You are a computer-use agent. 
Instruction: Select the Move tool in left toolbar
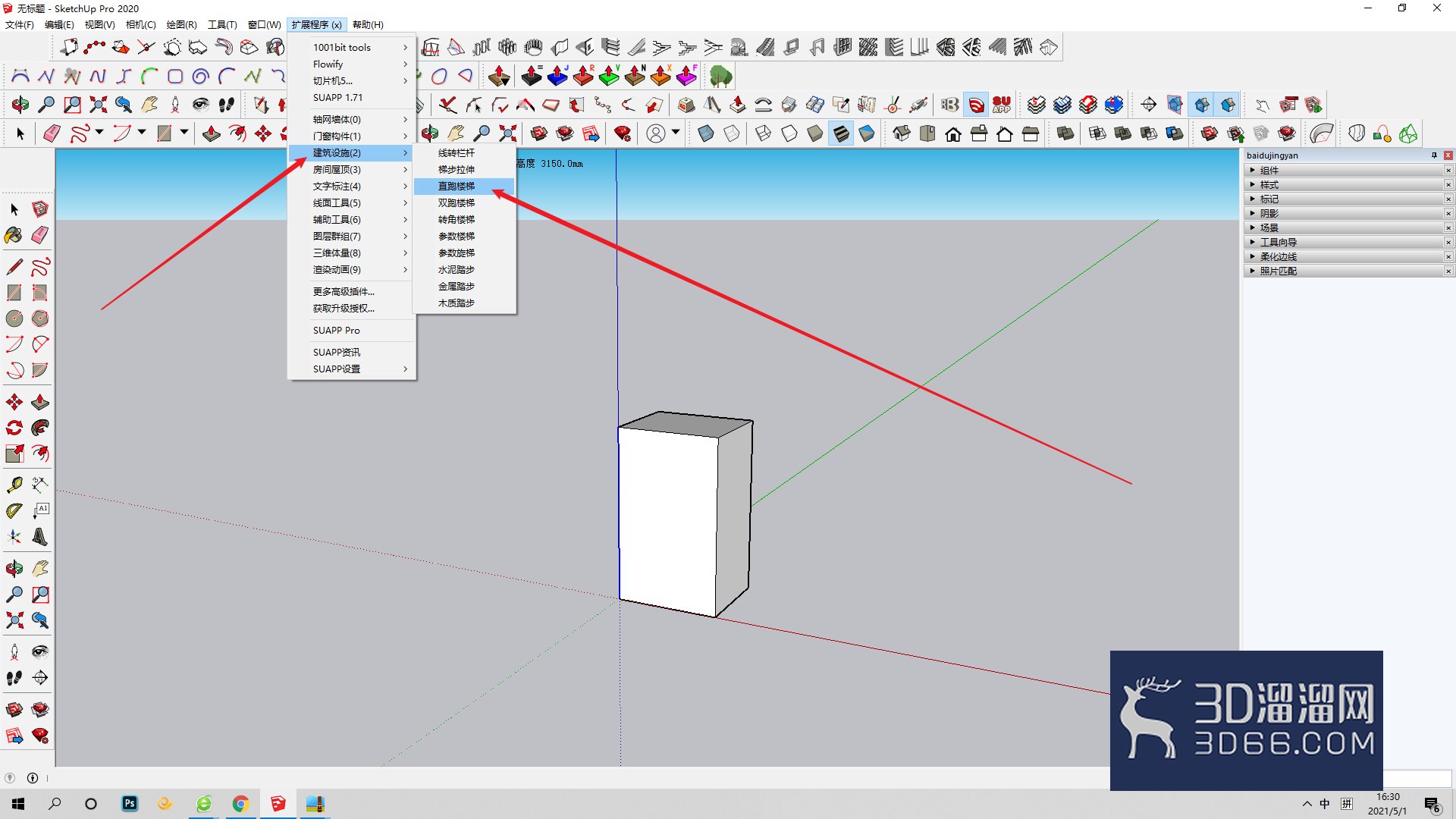click(x=14, y=402)
